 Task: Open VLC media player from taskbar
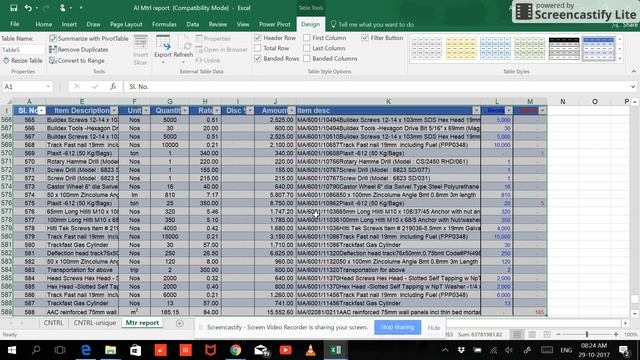click(311, 350)
